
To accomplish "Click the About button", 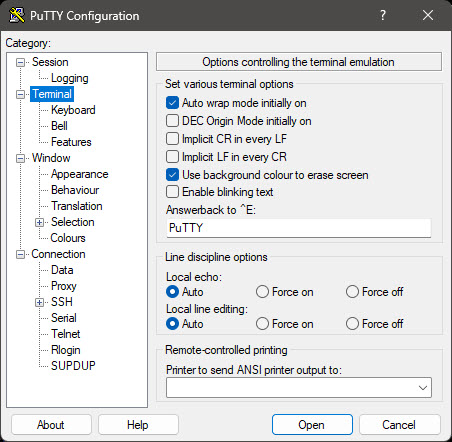I will point(51,425).
